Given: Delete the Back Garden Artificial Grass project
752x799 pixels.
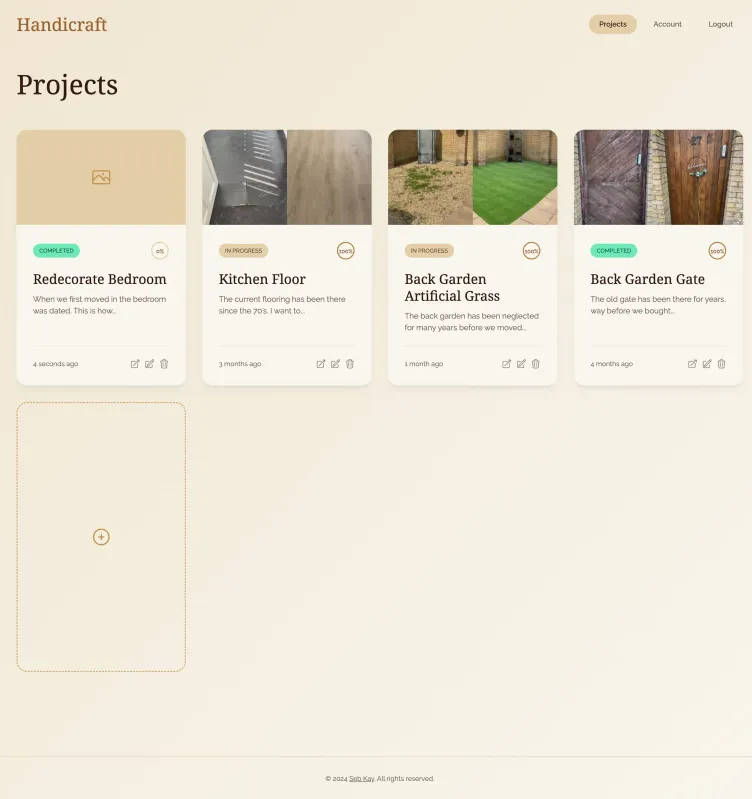Looking at the screenshot, I should coord(535,364).
